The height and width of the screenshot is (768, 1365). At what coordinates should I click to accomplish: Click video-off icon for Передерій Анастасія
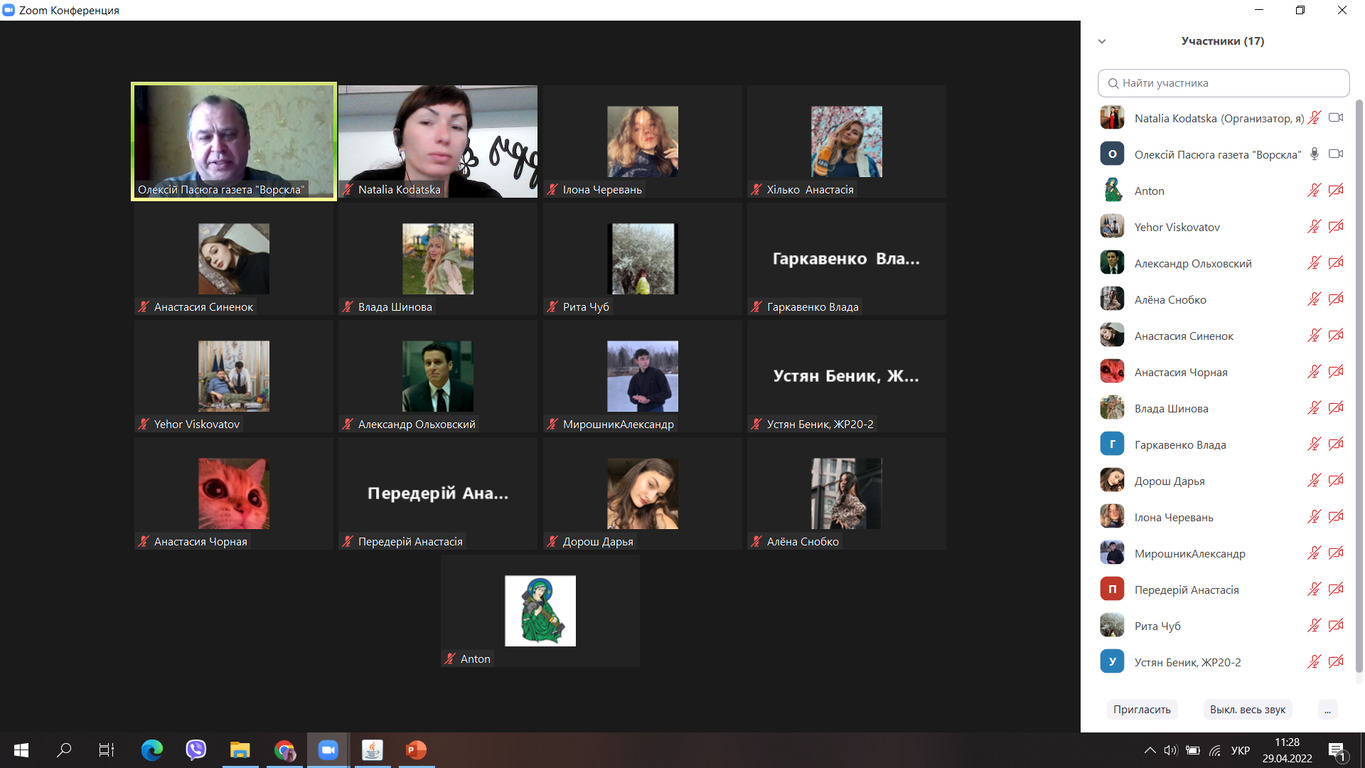[1336, 590]
